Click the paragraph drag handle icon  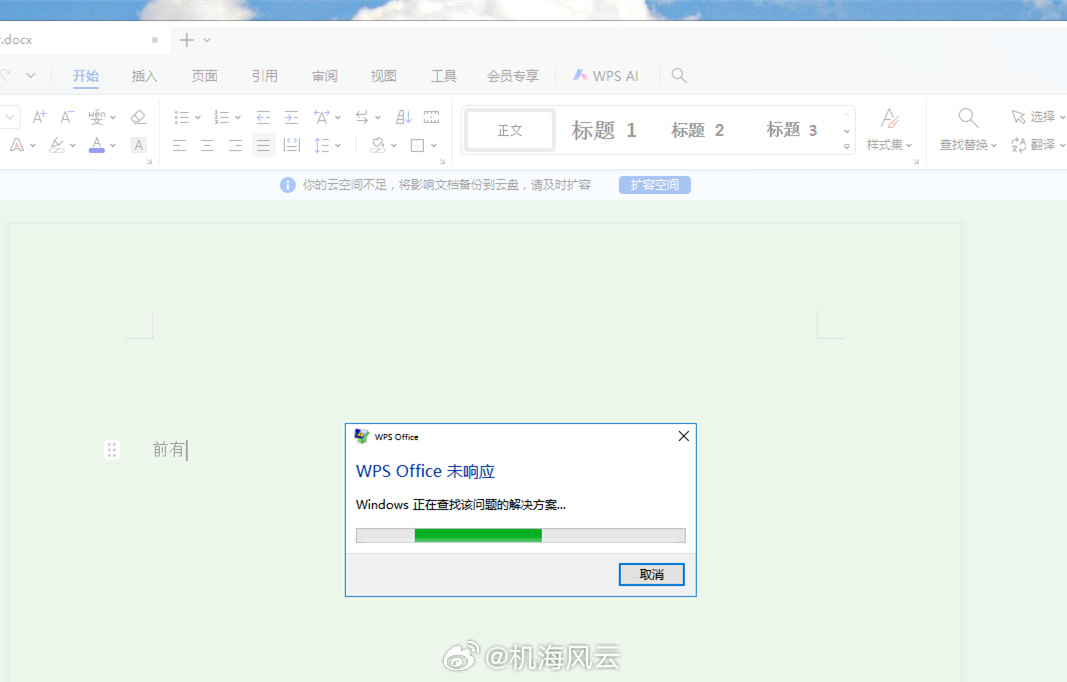coord(112,450)
